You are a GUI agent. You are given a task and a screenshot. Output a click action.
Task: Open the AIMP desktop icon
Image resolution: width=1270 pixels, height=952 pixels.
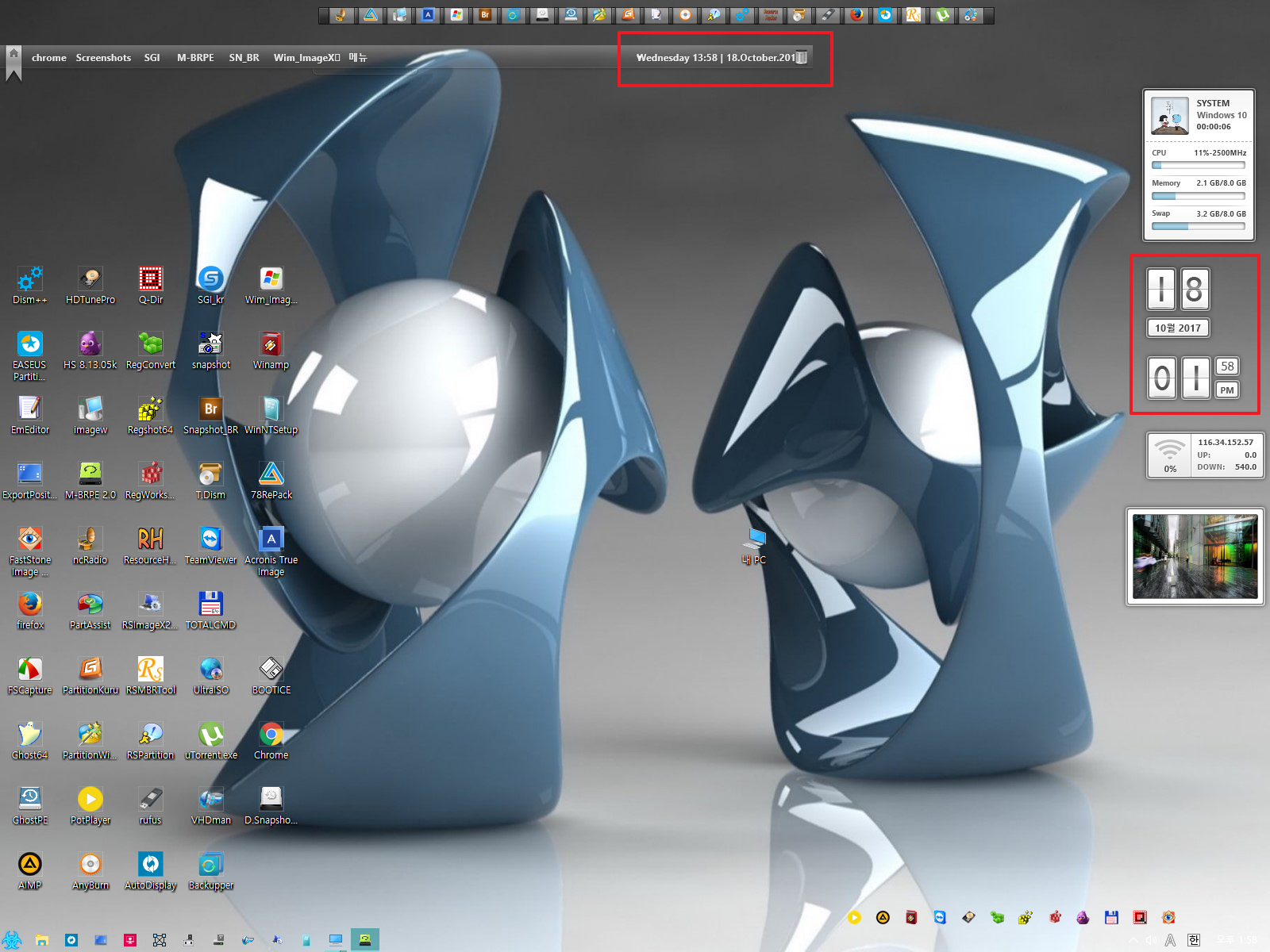coord(30,871)
